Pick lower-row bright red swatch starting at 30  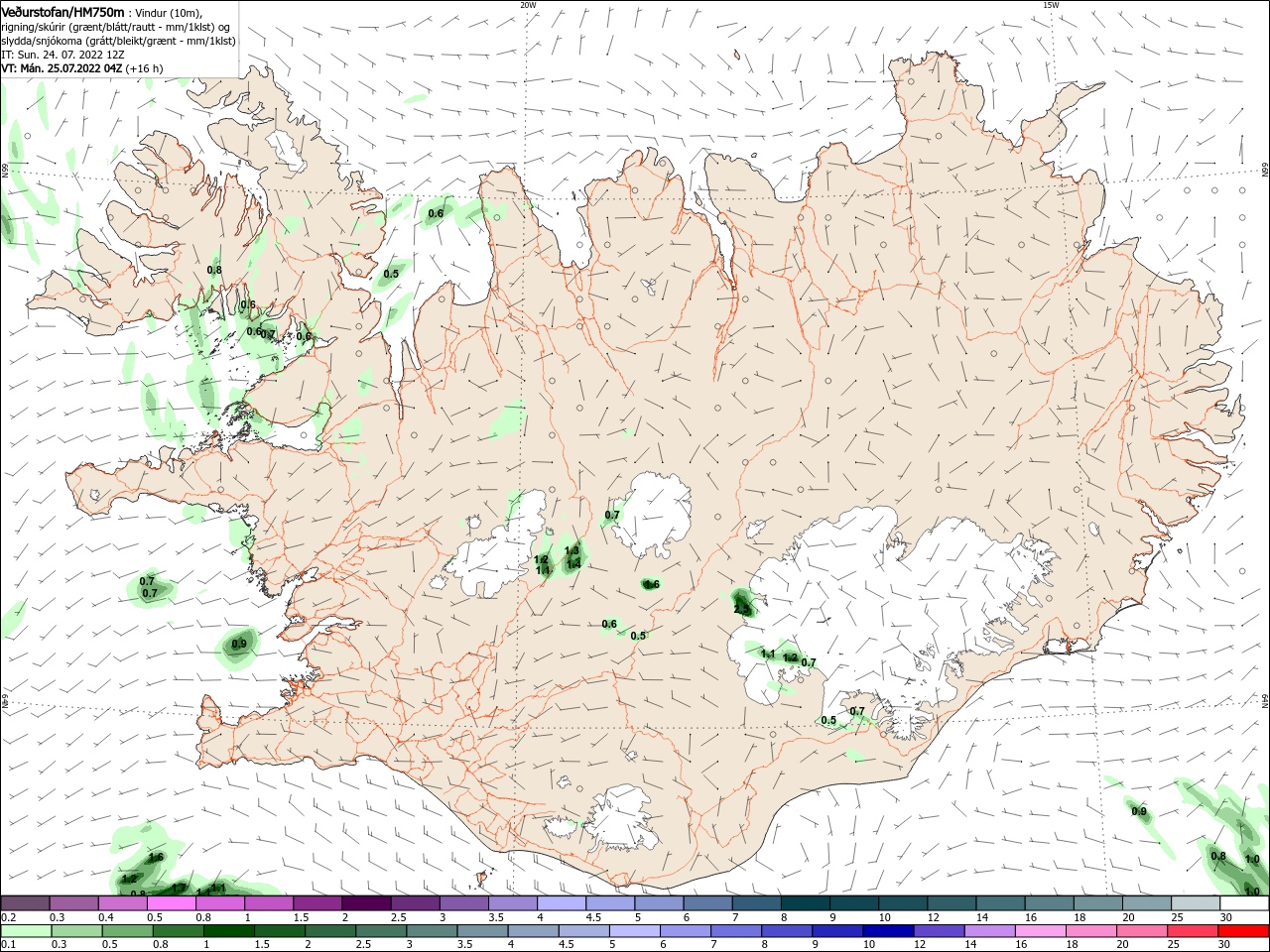1244,931
